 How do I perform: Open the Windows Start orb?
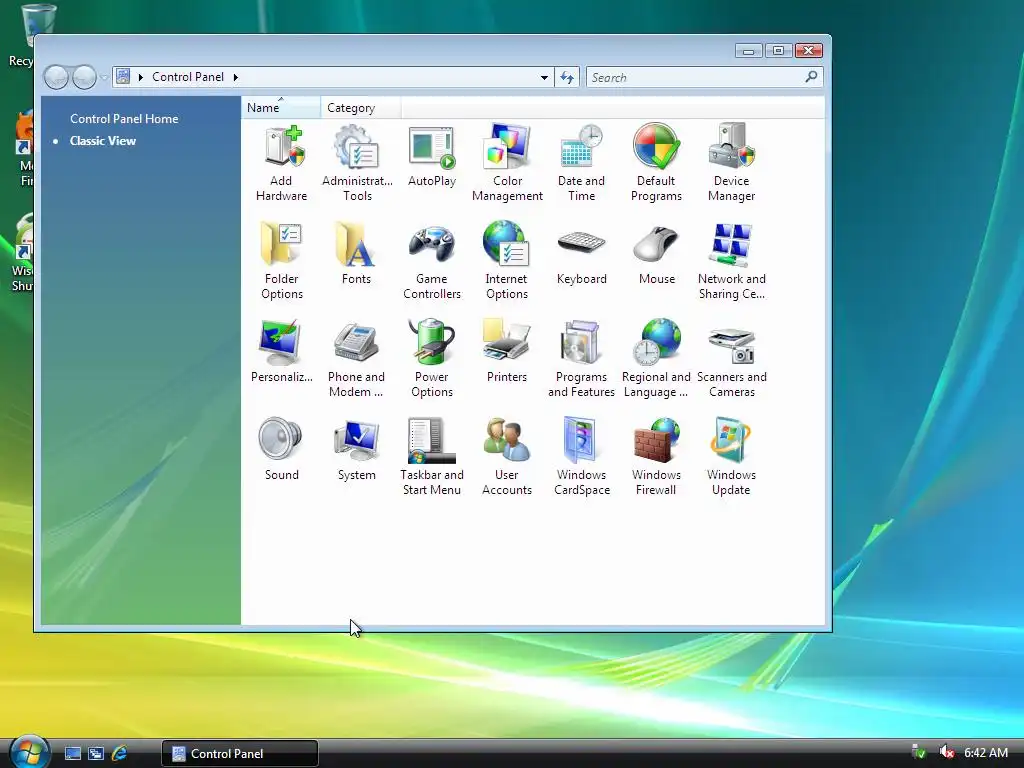tap(29, 752)
